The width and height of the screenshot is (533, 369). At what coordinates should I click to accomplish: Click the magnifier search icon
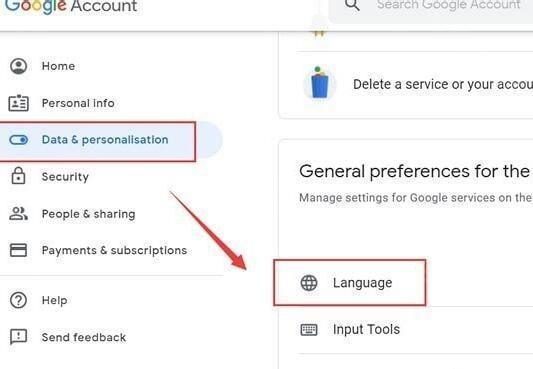[352, 5]
